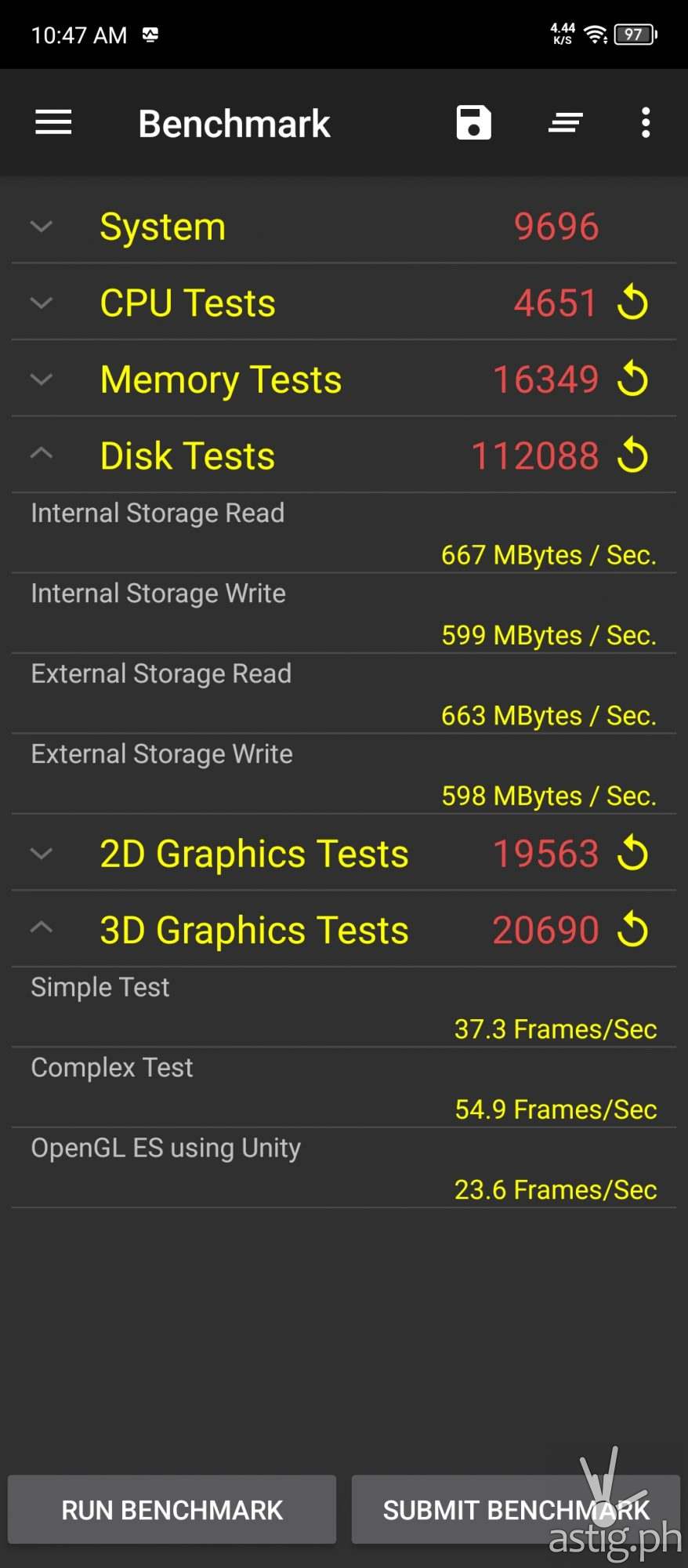Expand the 2D Graphics Tests chevron
Viewport: 688px width, 1568px height.
coord(42,854)
